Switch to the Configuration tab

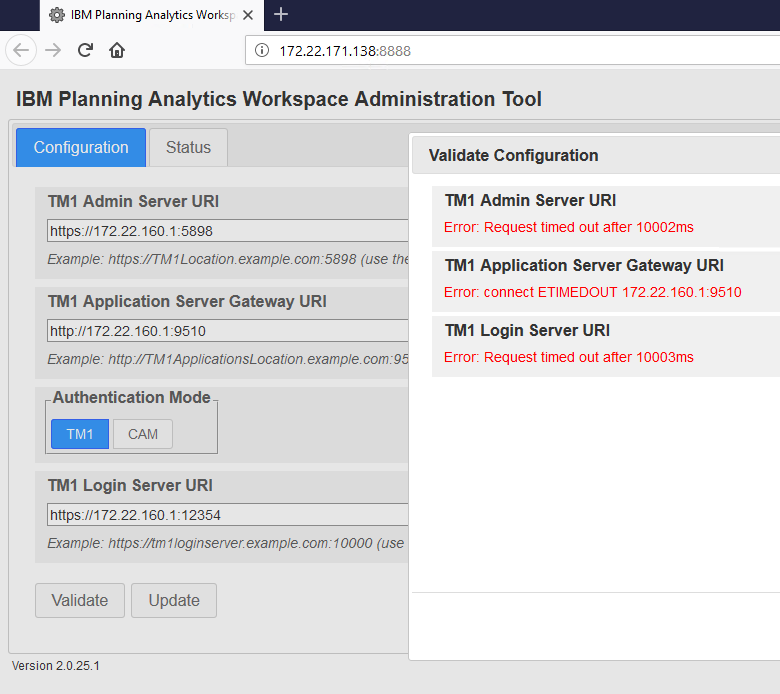[x=81, y=147]
